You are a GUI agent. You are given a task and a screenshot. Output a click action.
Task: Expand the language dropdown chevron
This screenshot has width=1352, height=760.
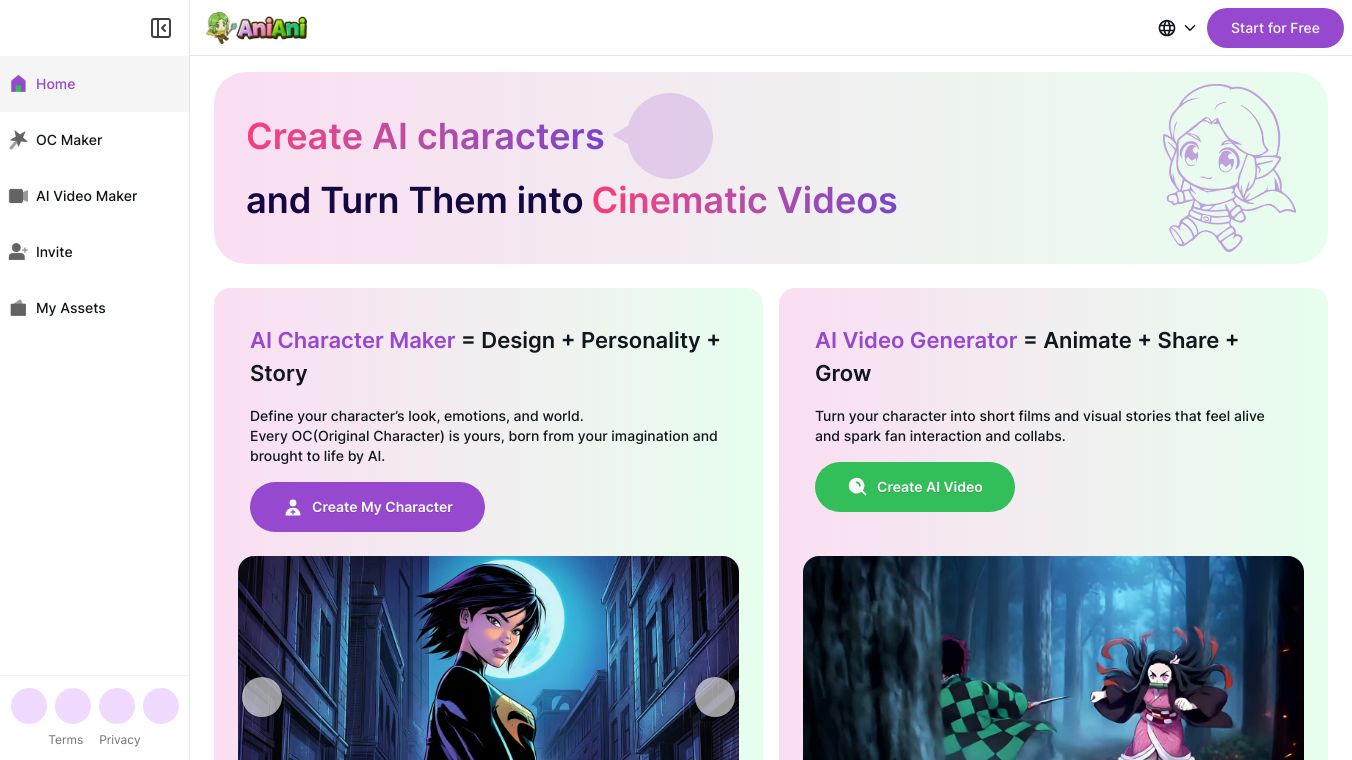pyautogui.click(x=1190, y=28)
